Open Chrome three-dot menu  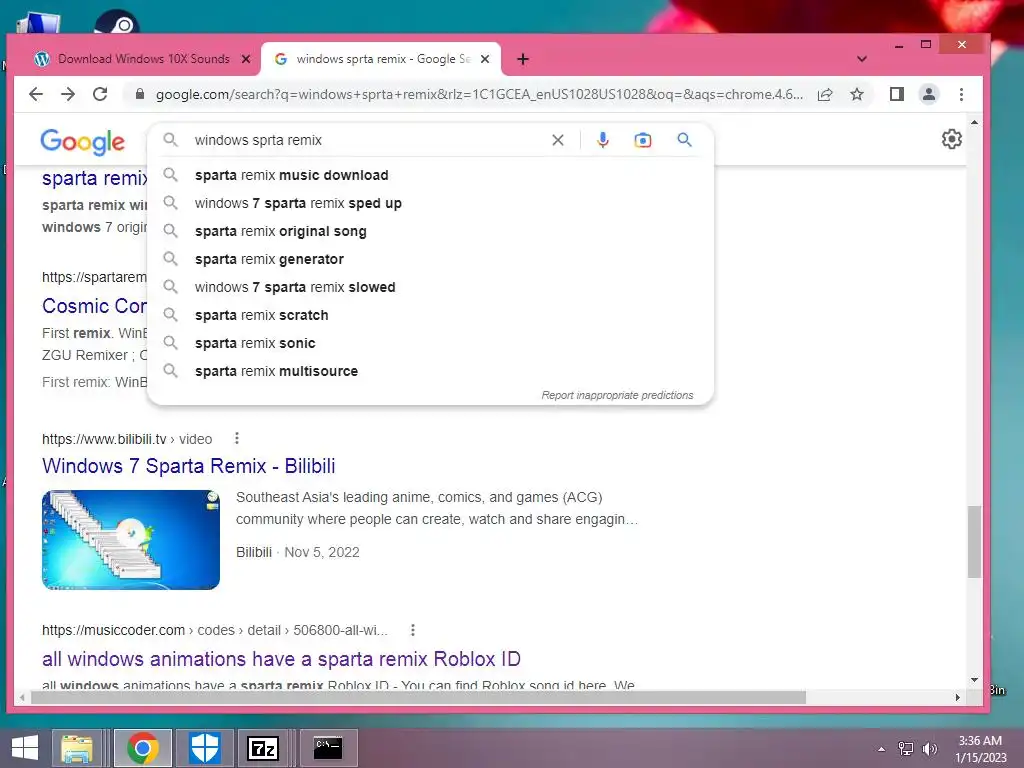(x=961, y=95)
